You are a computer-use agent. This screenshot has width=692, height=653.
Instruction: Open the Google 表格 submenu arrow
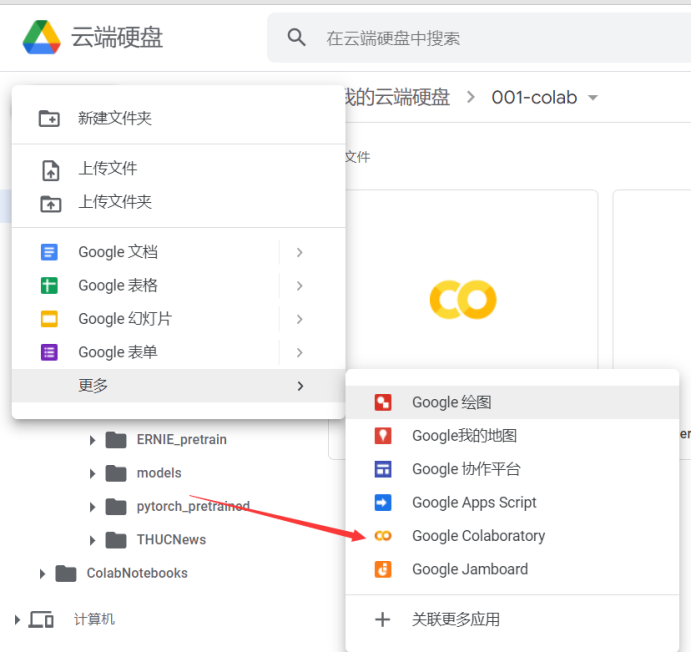pyautogui.click(x=300, y=286)
